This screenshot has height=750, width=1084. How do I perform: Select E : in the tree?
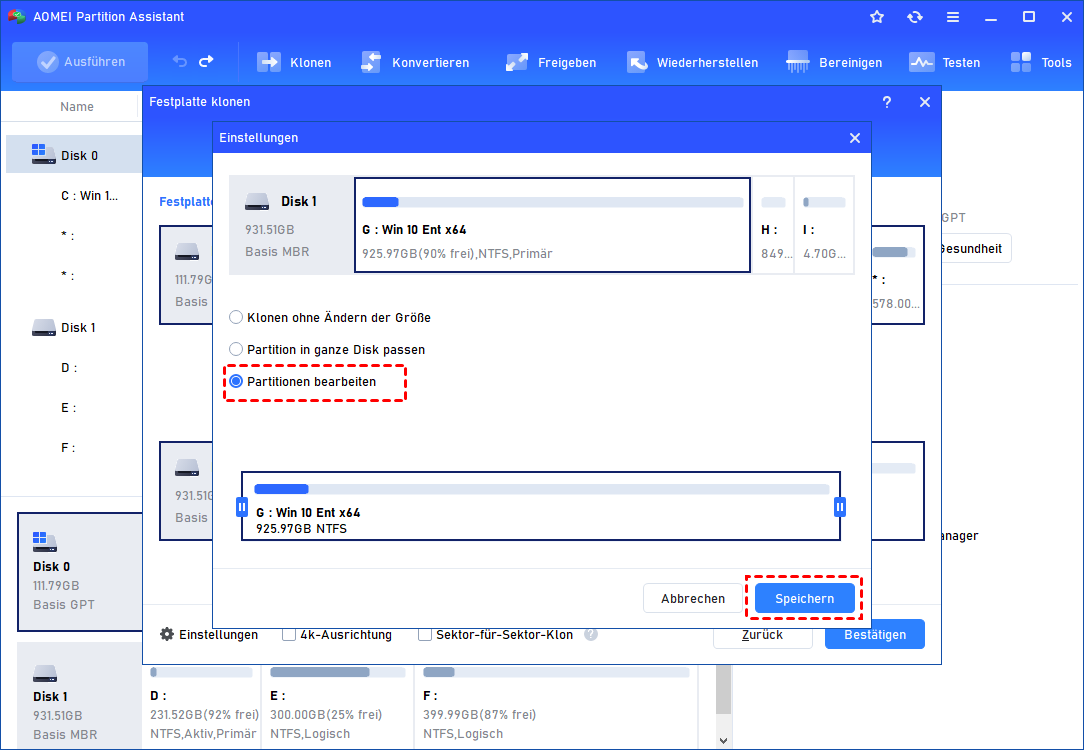68,408
